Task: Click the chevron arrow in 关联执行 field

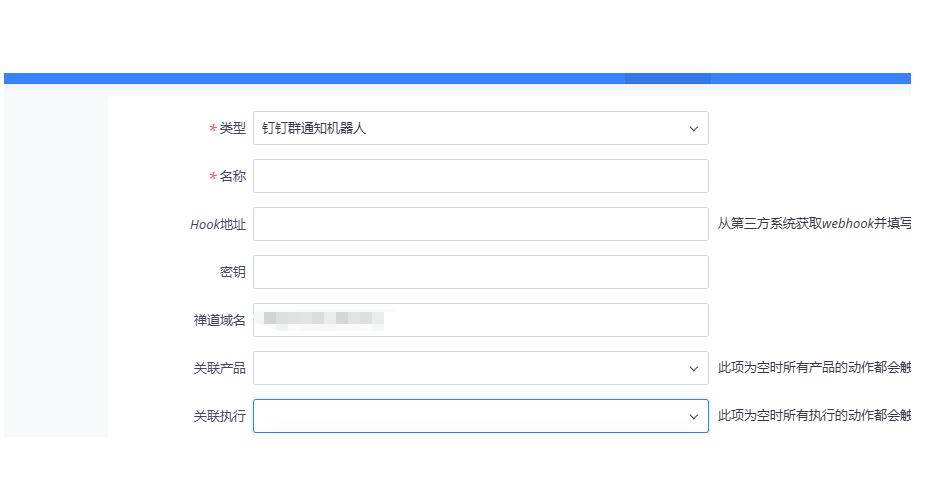Action: (x=693, y=416)
